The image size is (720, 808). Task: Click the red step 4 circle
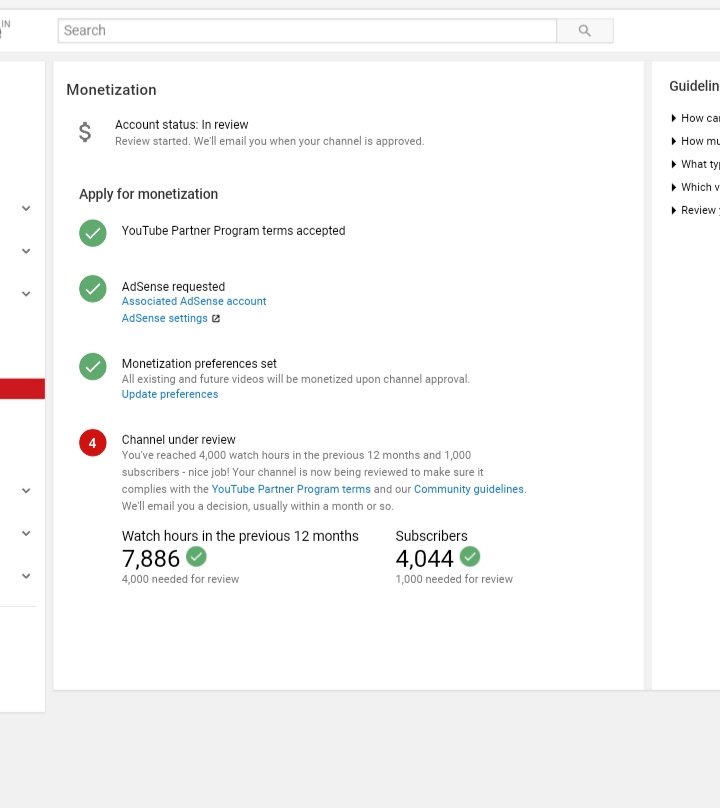click(x=93, y=443)
